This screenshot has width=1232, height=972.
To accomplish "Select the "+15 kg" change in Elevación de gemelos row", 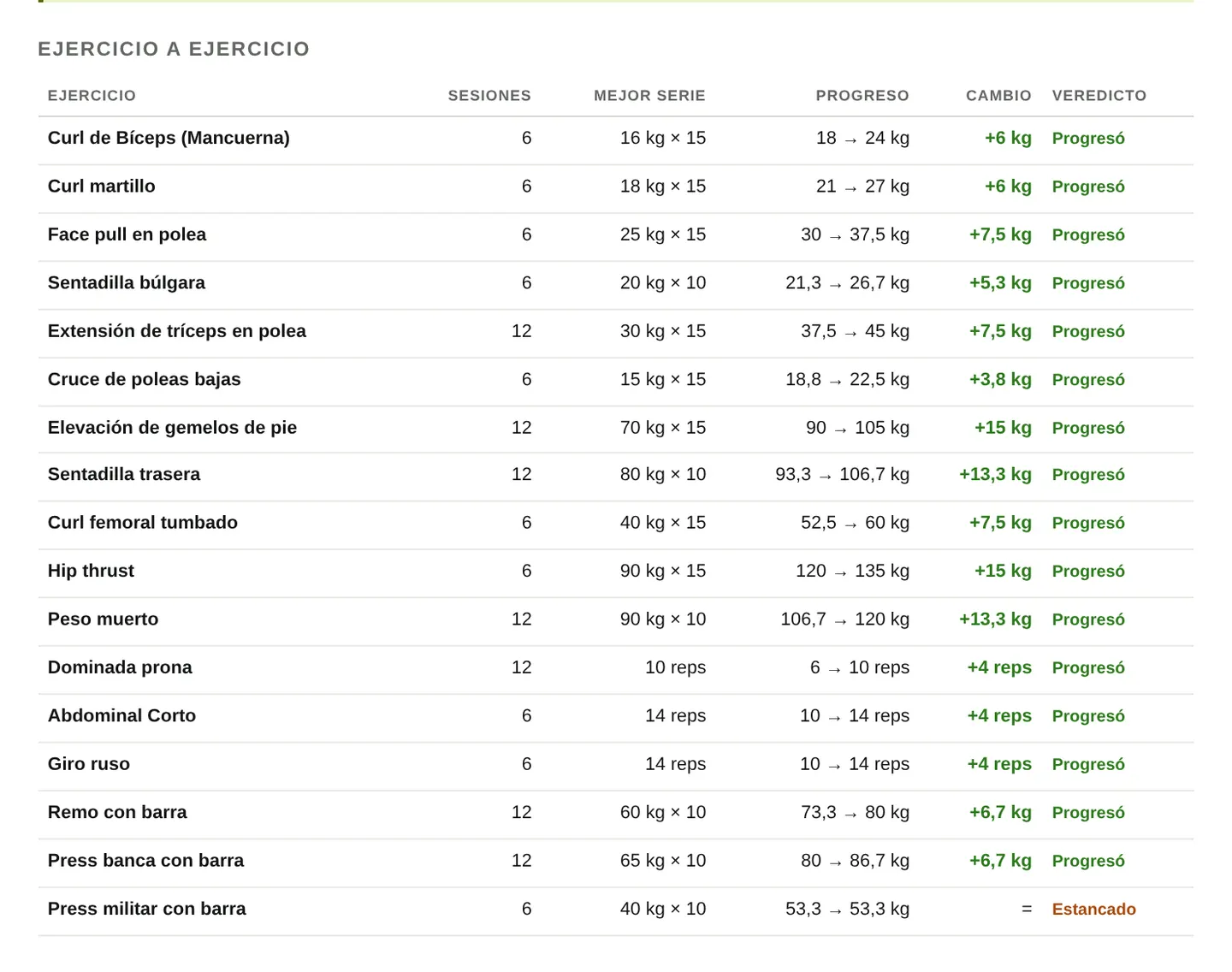I will pos(1003,428).
